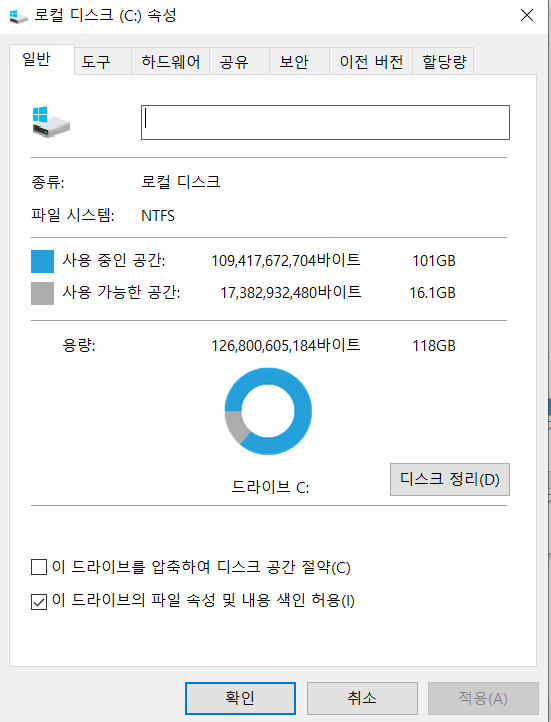
Task: Open the 이전 버전 tab
Action: point(371,61)
